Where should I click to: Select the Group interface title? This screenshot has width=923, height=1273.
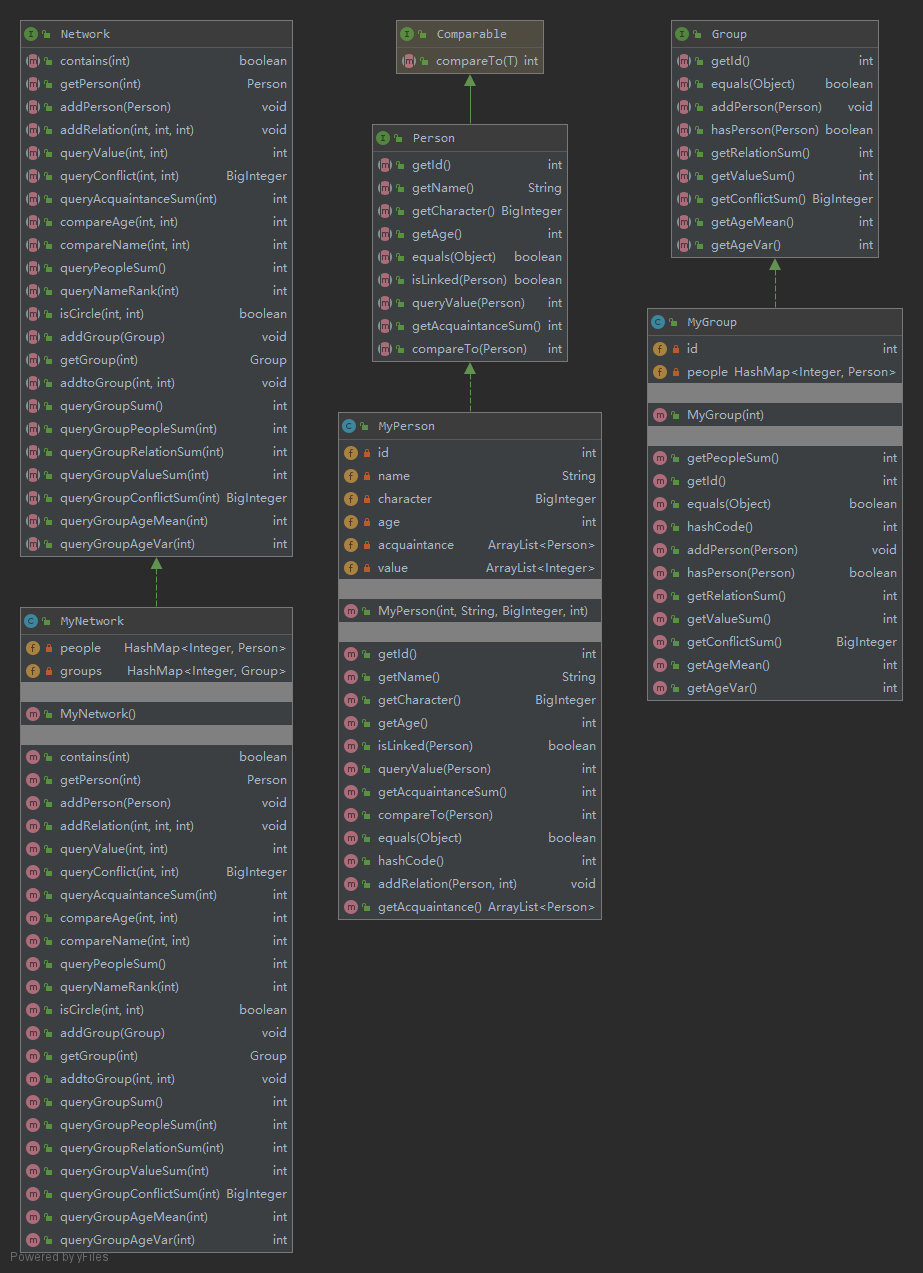click(x=729, y=34)
